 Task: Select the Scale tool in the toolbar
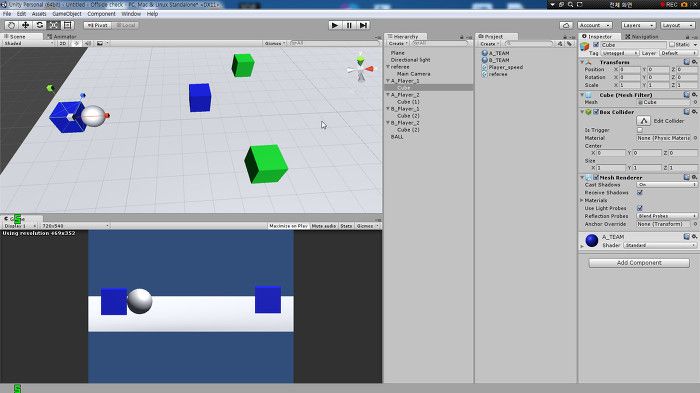click(x=54, y=25)
